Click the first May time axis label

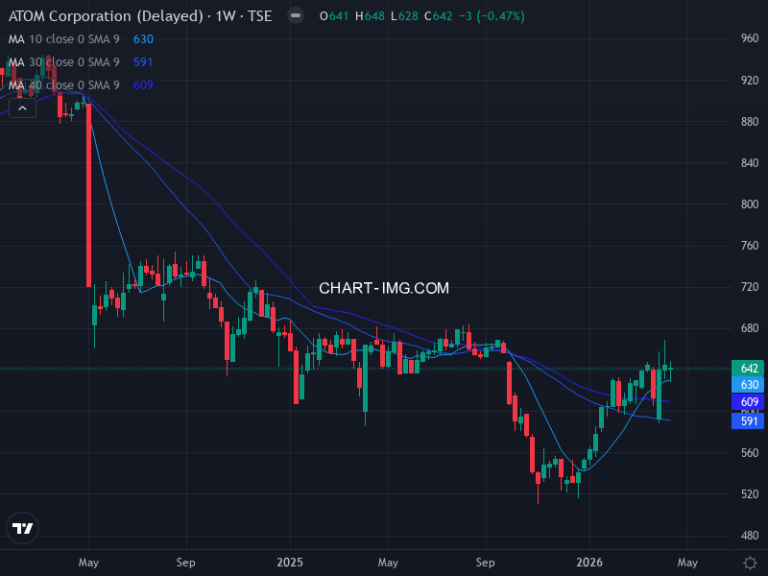tap(88, 562)
